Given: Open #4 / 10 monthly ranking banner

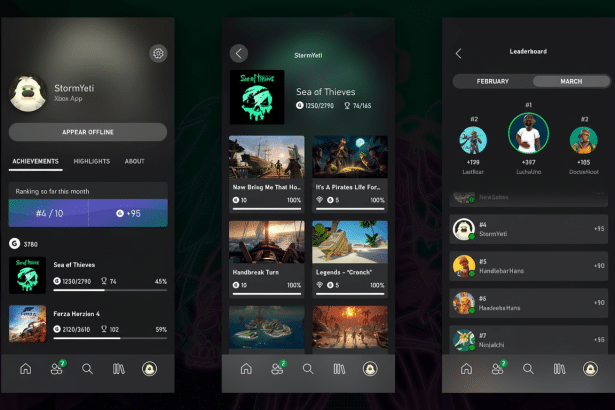Looking at the screenshot, I should 49,213.
